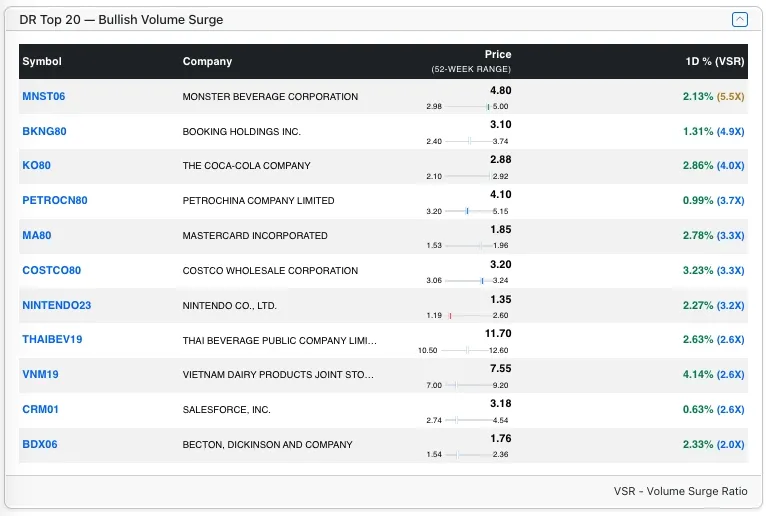Click NINTENDO23 52-week range bar
This screenshot has height=516, width=766.
pos(468,316)
